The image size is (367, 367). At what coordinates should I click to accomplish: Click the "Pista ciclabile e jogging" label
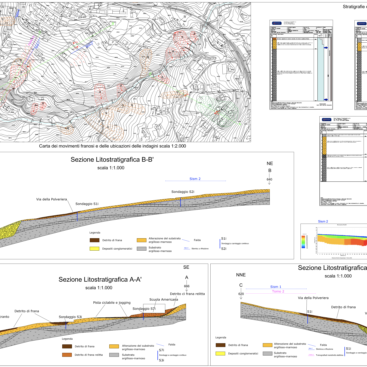(112, 303)
